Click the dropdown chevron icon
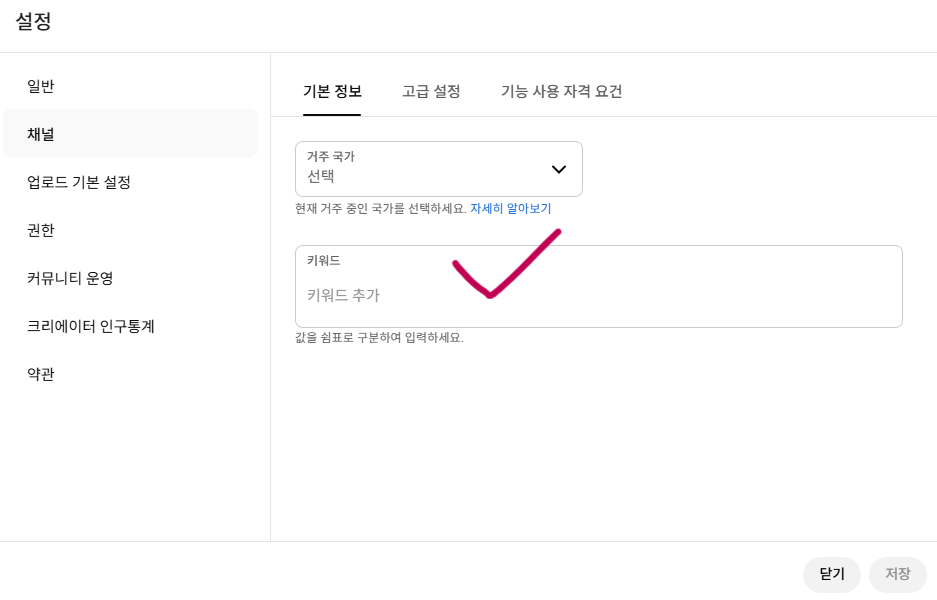The width and height of the screenshot is (937, 600). (x=559, y=169)
